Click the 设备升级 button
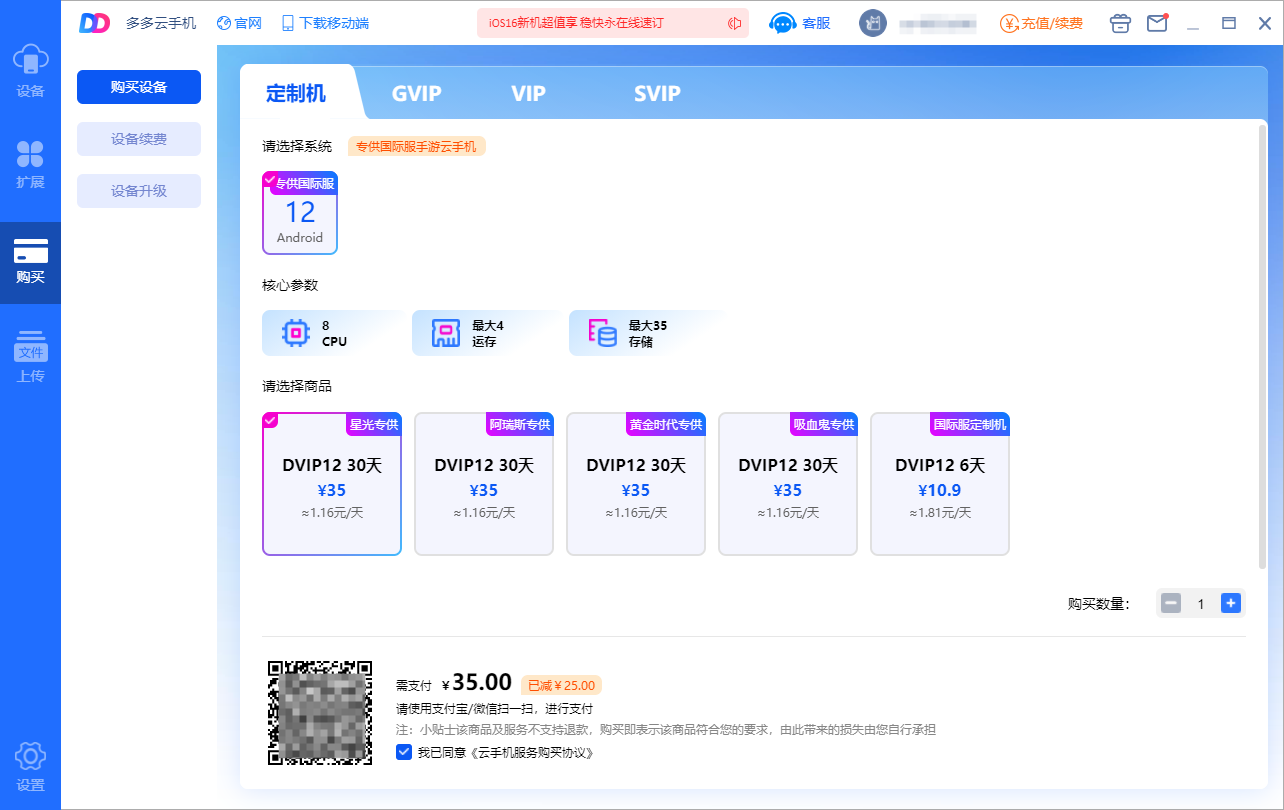The image size is (1284, 810). [139, 191]
